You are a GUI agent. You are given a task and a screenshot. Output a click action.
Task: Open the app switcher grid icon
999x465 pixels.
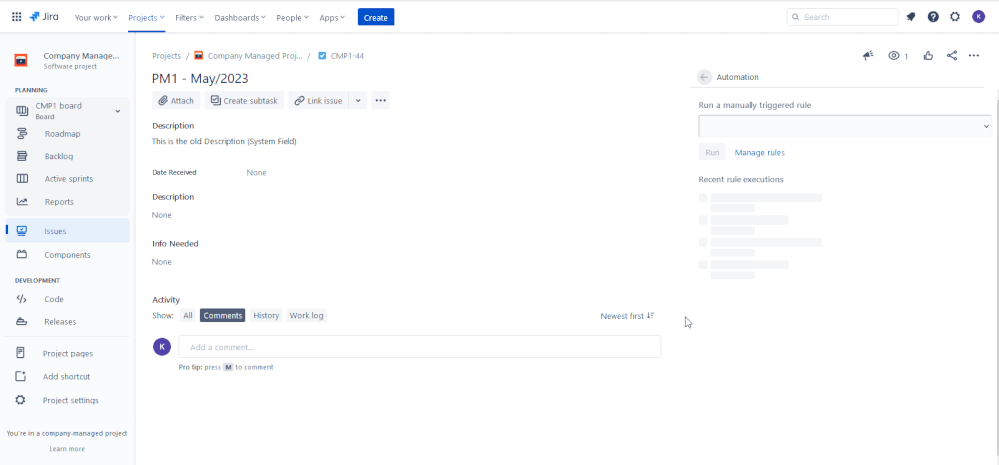coord(17,17)
